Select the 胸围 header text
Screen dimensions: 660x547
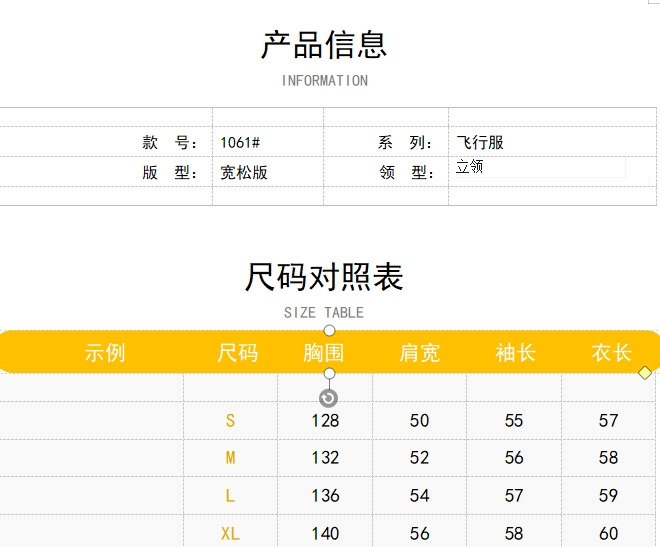(x=324, y=353)
